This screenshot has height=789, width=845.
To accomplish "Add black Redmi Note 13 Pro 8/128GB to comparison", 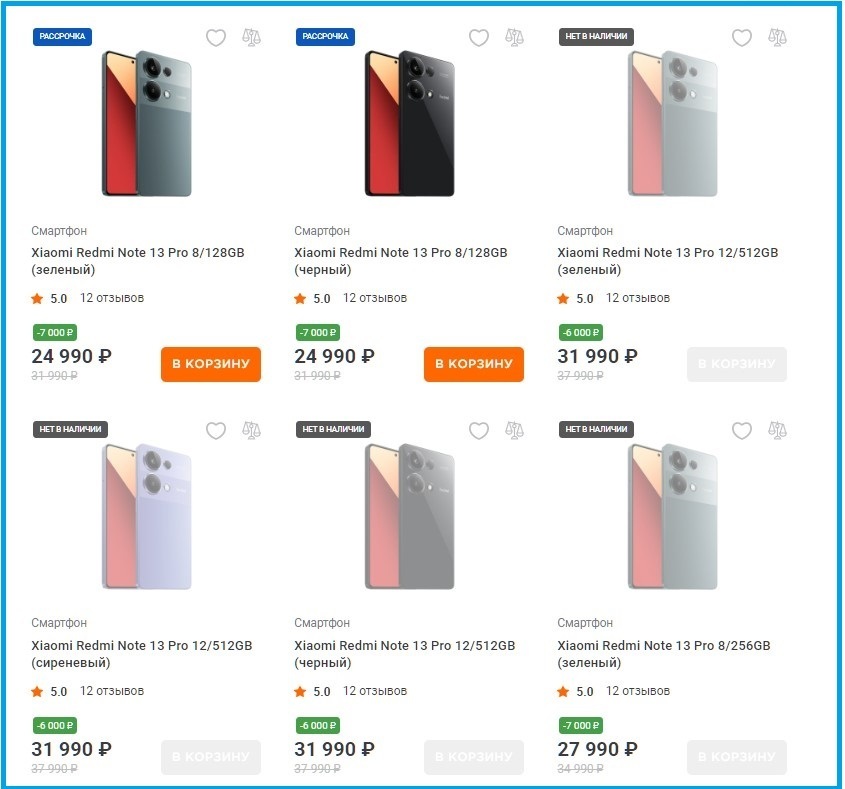I will point(514,38).
